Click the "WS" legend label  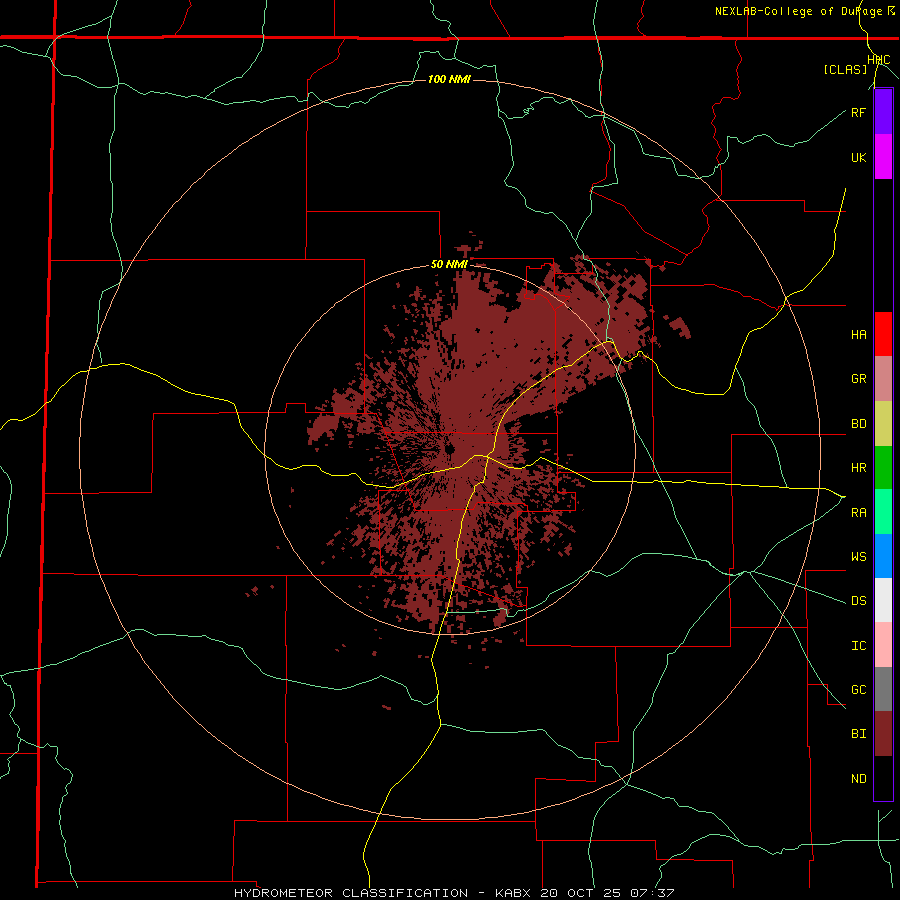(858, 557)
